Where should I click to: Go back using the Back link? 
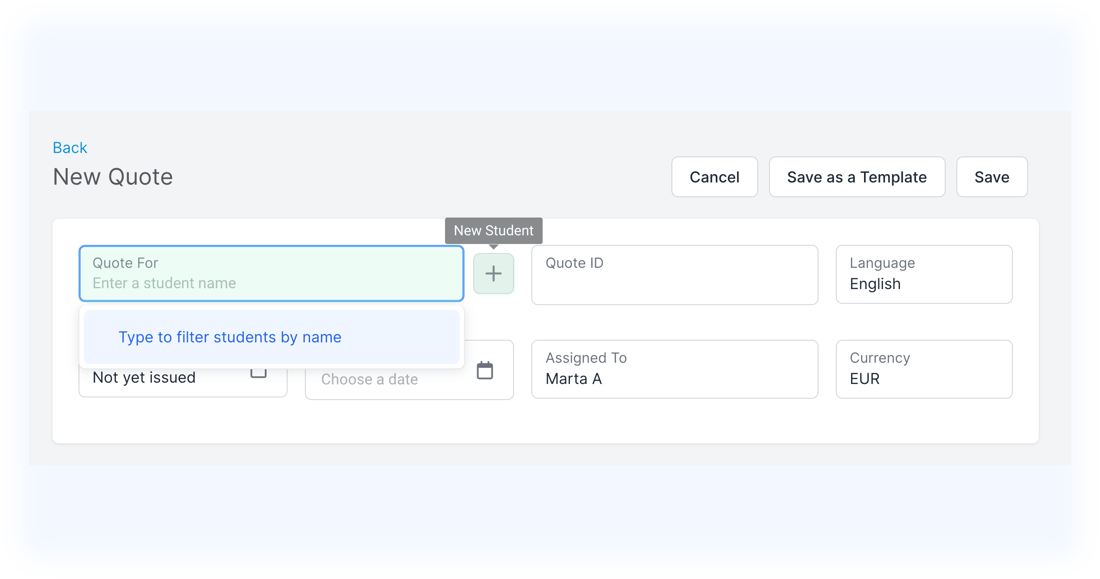tap(70, 148)
